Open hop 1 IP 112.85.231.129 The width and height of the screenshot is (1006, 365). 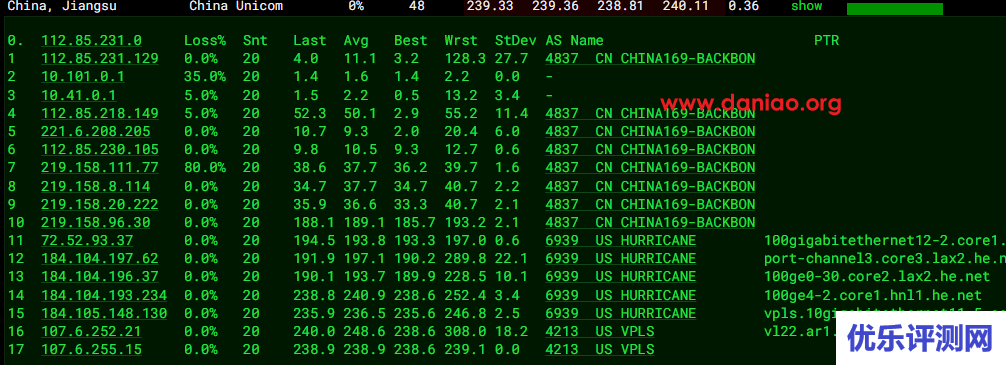99,58
